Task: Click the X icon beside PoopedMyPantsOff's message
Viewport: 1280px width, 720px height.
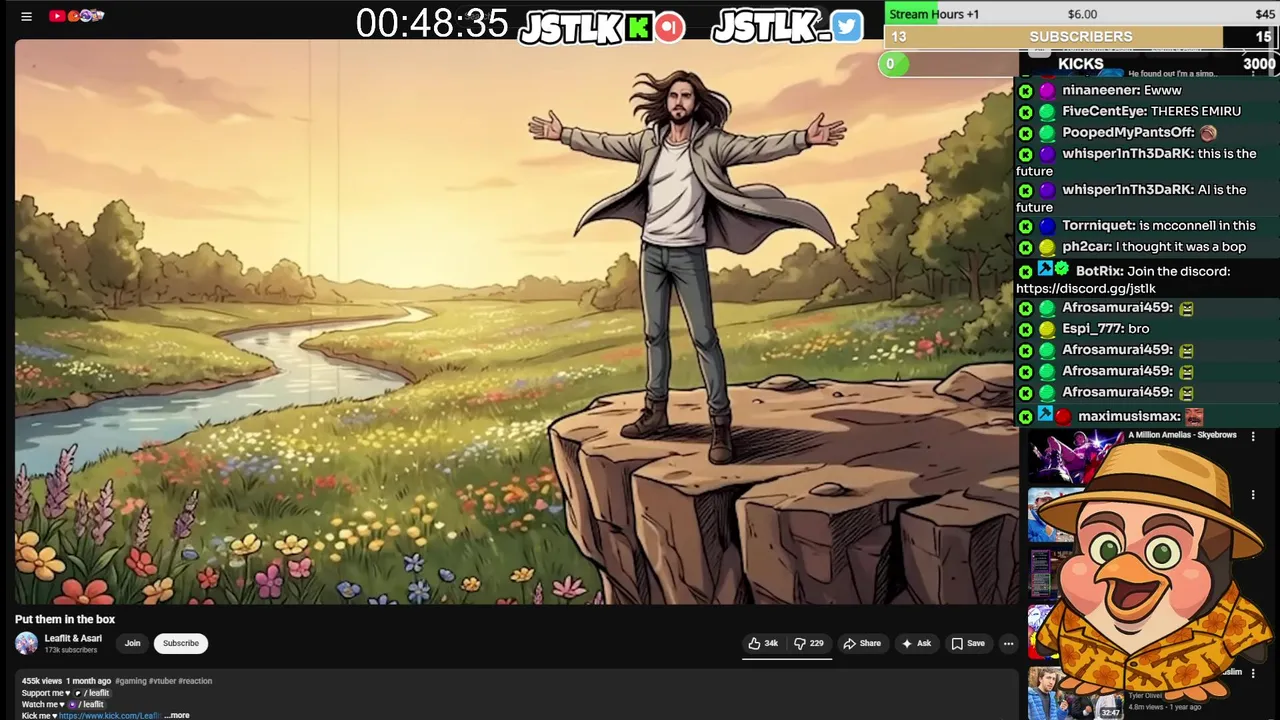Action: point(1025,133)
